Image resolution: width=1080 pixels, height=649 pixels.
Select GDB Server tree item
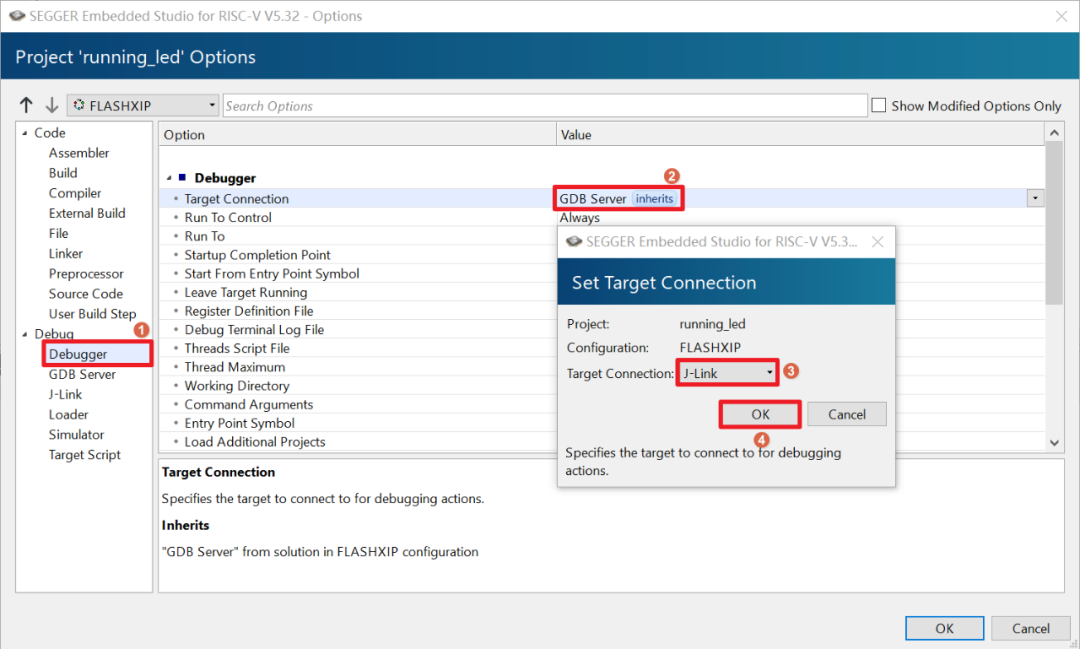(82, 374)
